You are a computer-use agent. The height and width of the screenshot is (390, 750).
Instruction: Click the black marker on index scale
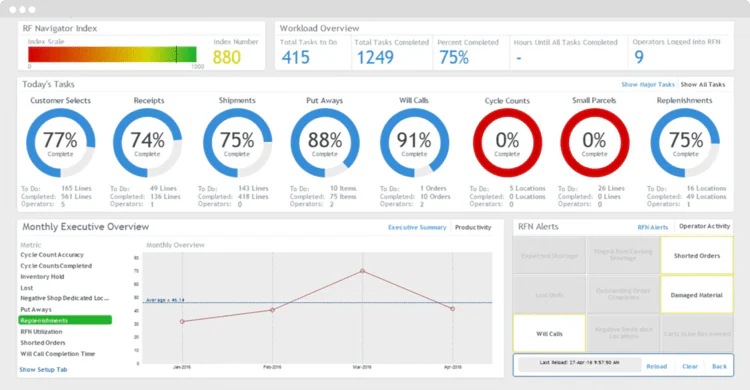coord(176,55)
